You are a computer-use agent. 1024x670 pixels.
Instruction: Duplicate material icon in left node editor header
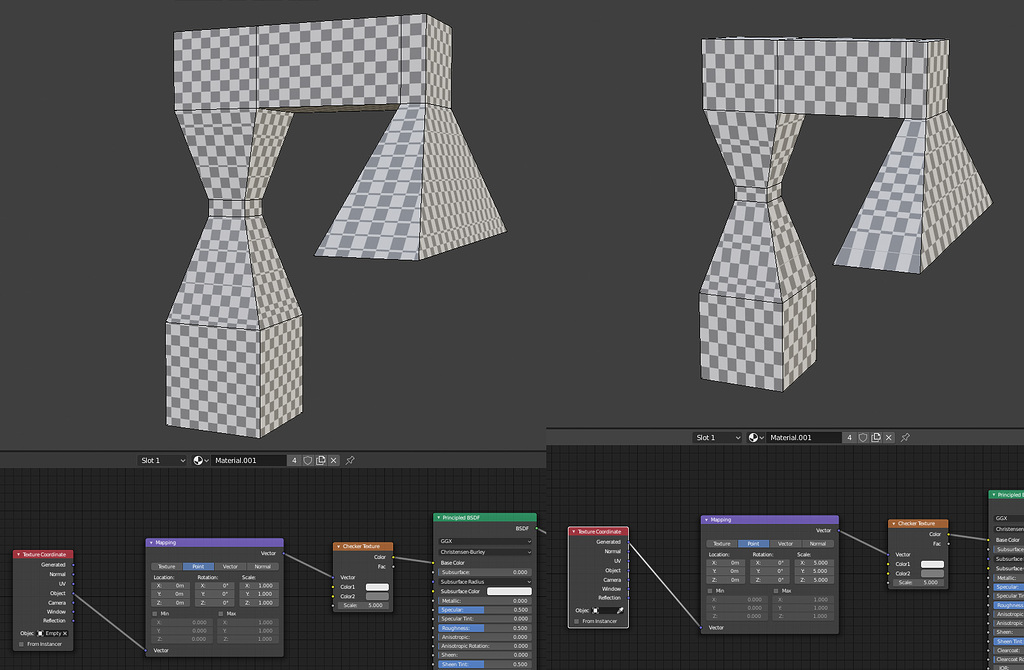pos(321,460)
